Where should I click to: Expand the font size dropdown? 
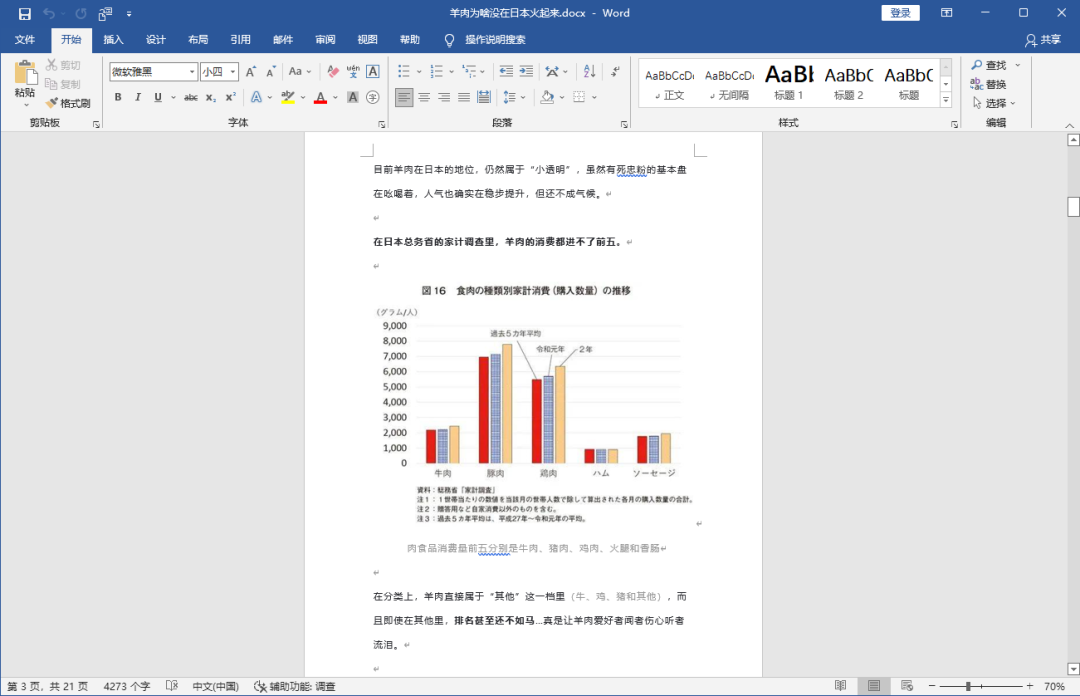233,72
